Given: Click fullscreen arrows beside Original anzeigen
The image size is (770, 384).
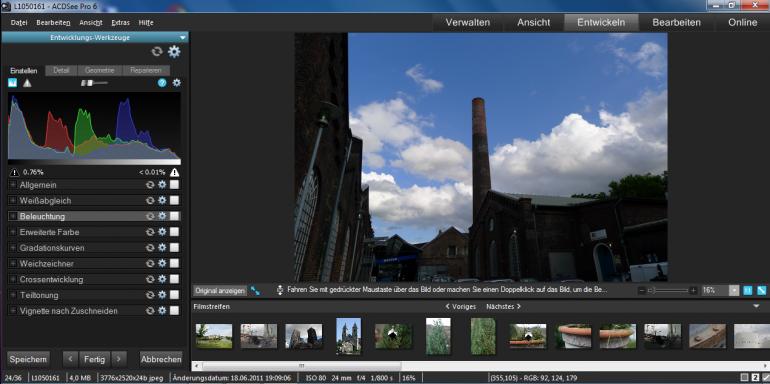Looking at the screenshot, I should point(255,291).
